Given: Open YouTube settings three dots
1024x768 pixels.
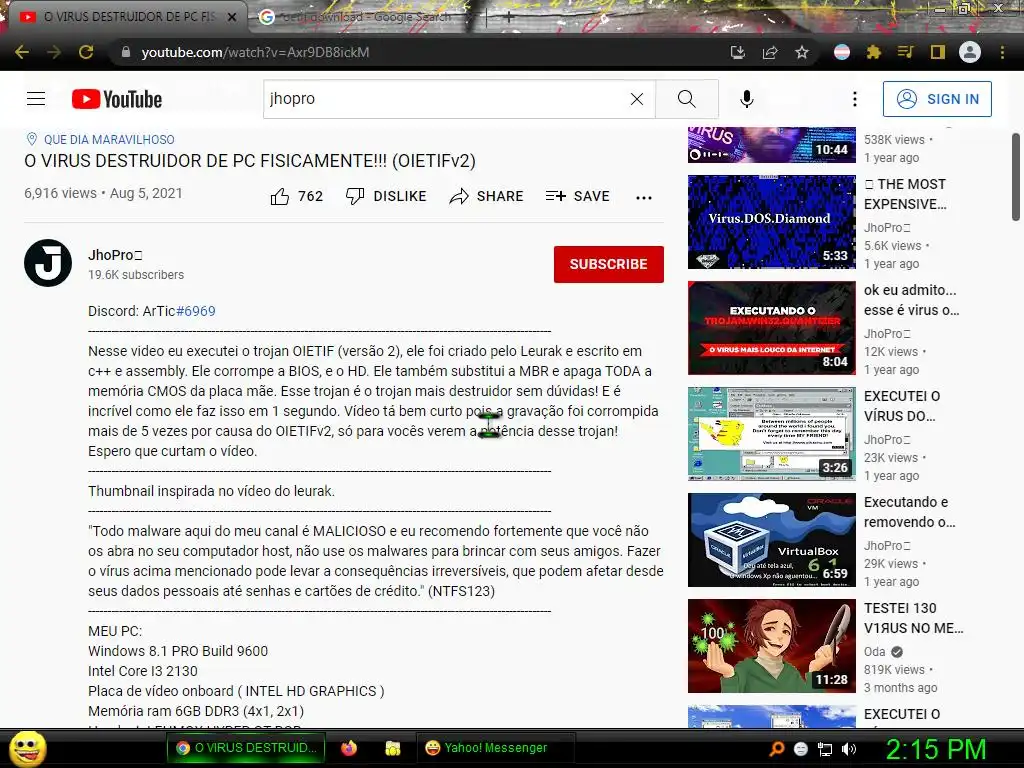Looking at the screenshot, I should point(854,99).
